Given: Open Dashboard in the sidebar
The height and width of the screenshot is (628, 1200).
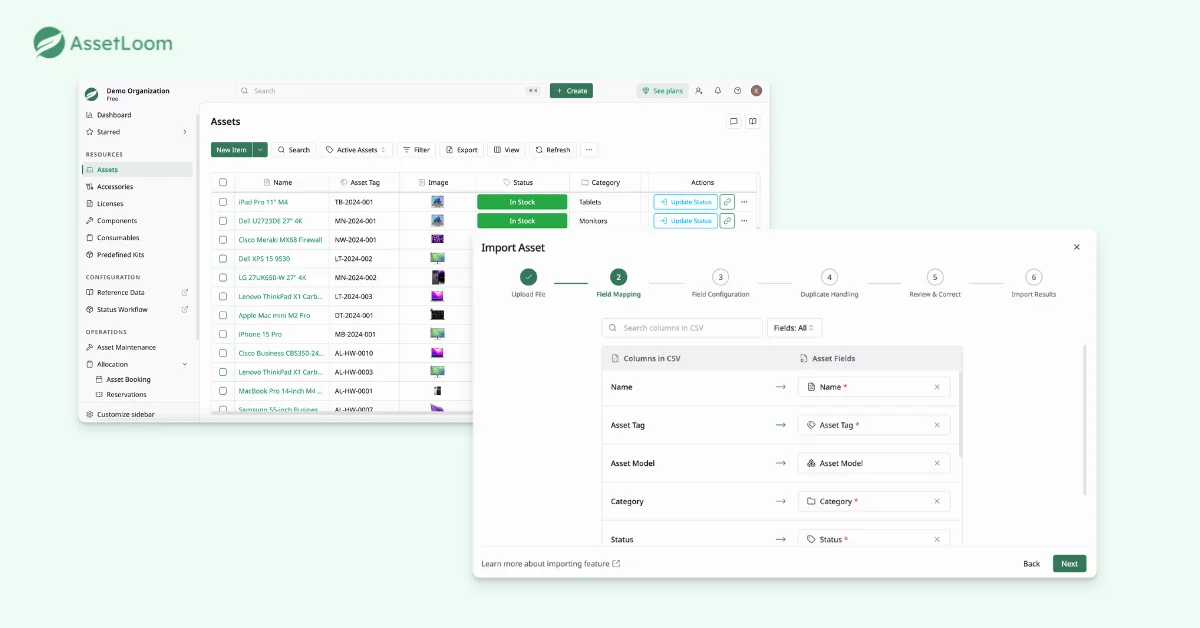Looking at the screenshot, I should (113, 115).
